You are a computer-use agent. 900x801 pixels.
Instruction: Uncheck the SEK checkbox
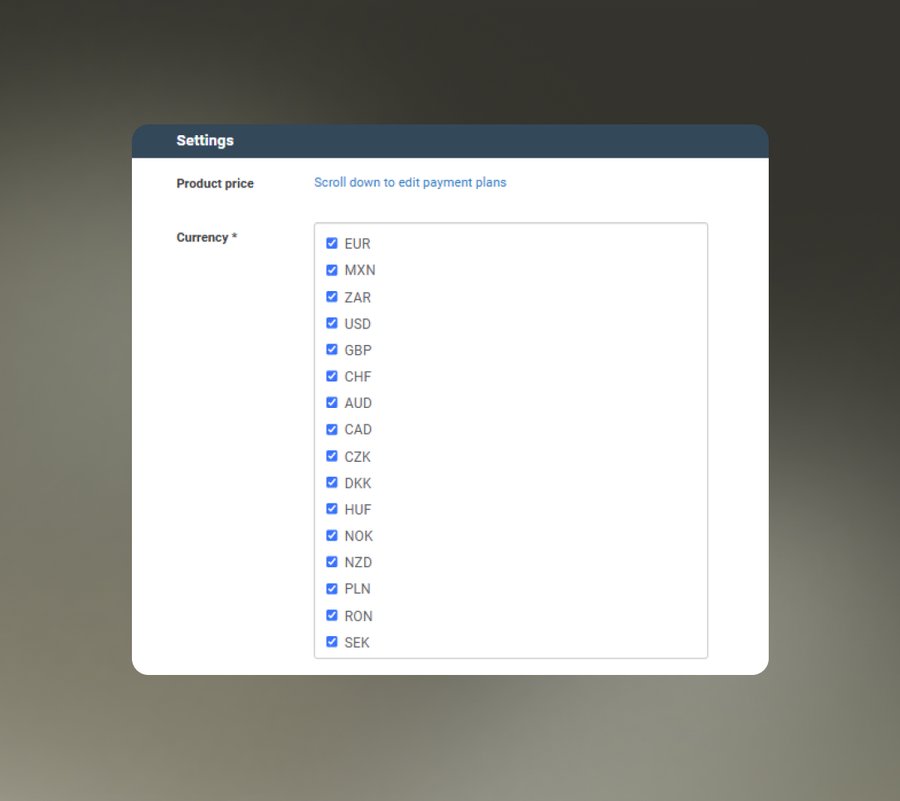332,641
